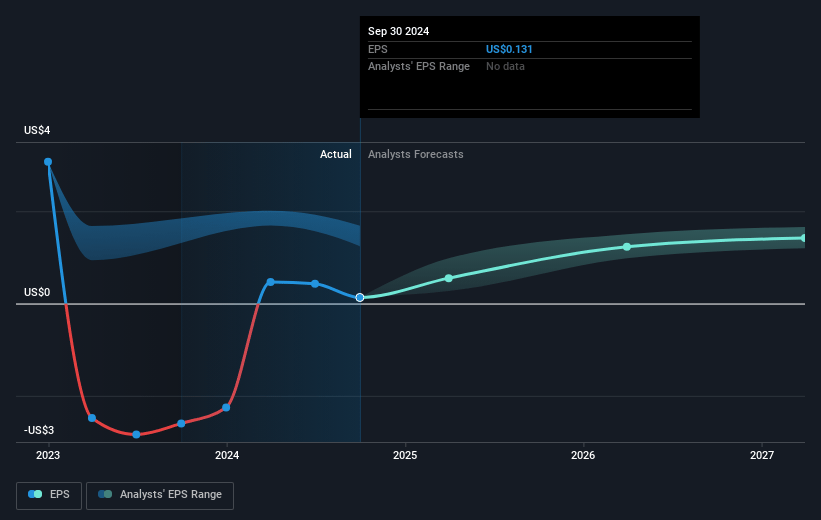Select the Sep 30 2024 highlighted EPS point
Viewport: 821px width, 520px height.
pyautogui.click(x=360, y=297)
